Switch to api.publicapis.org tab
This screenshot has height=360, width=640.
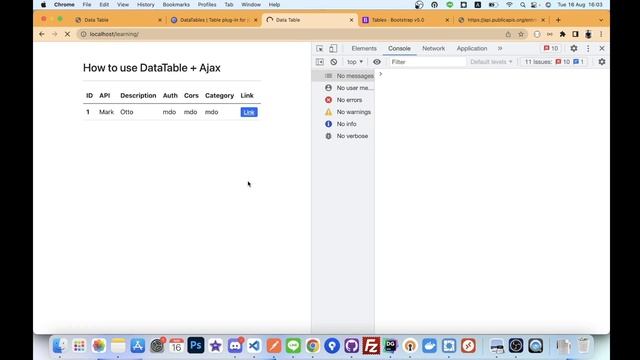tap(501, 20)
